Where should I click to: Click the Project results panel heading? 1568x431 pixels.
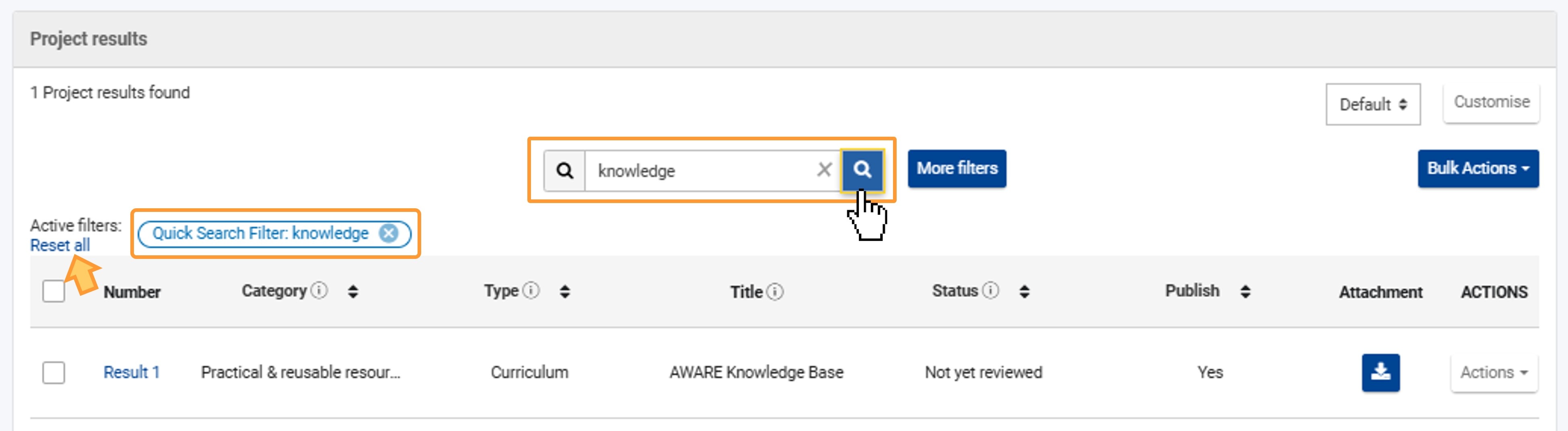click(89, 39)
